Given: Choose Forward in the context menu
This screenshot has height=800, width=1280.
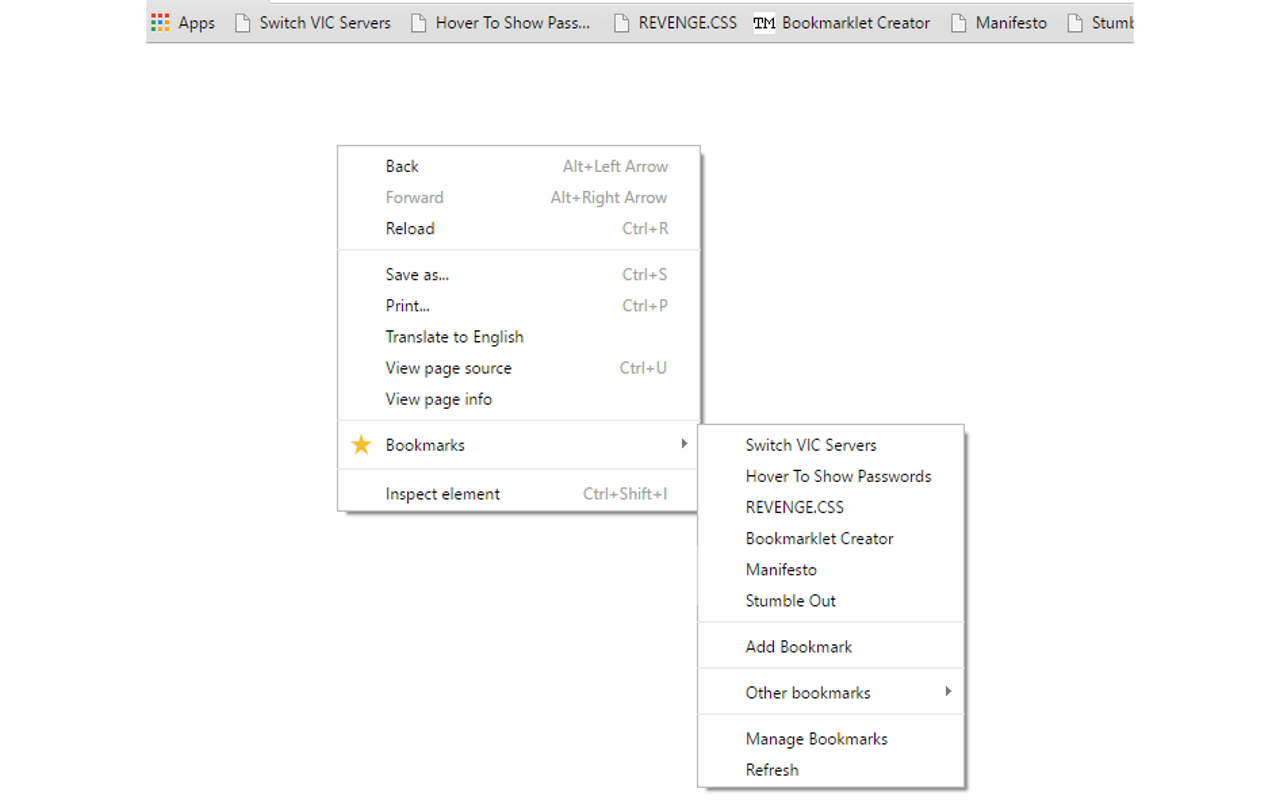Looking at the screenshot, I should click(519, 197).
